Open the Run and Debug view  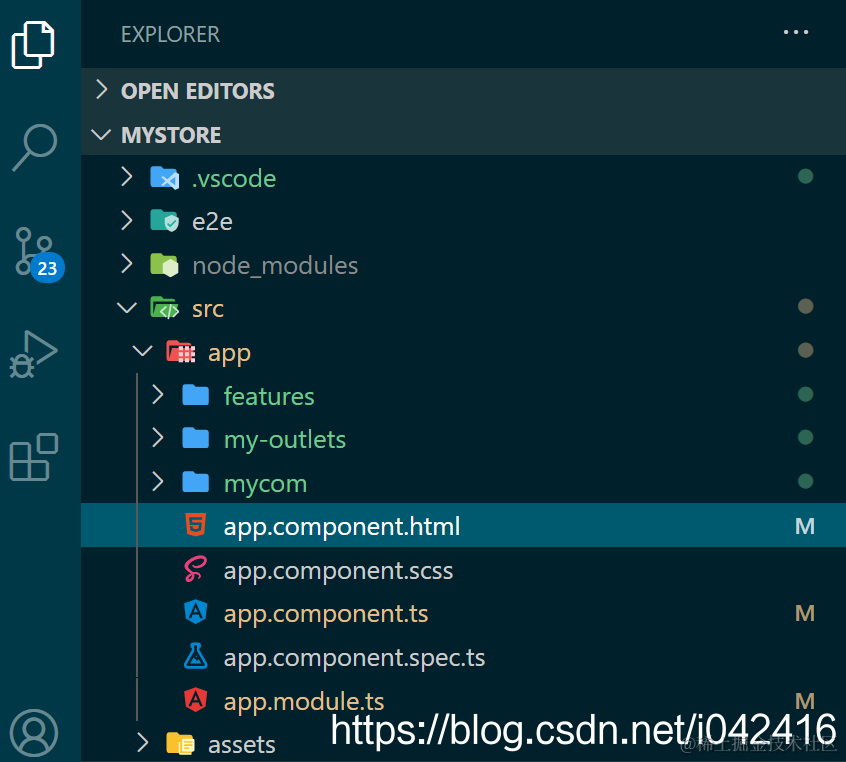point(33,353)
